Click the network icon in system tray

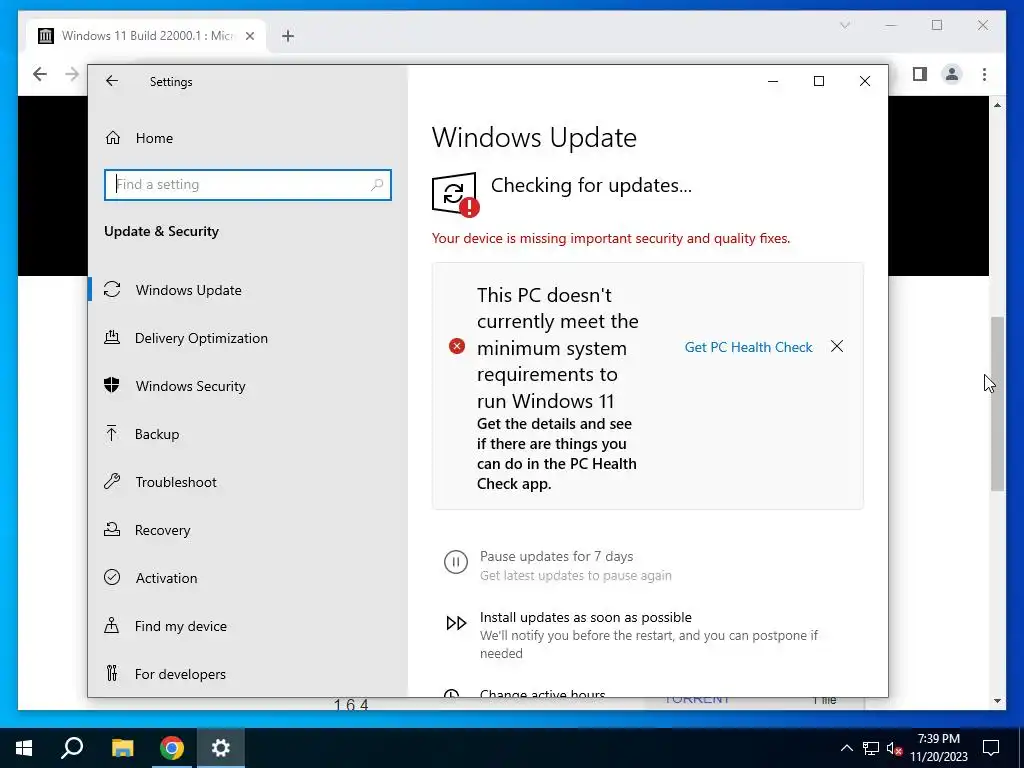(x=870, y=748)
